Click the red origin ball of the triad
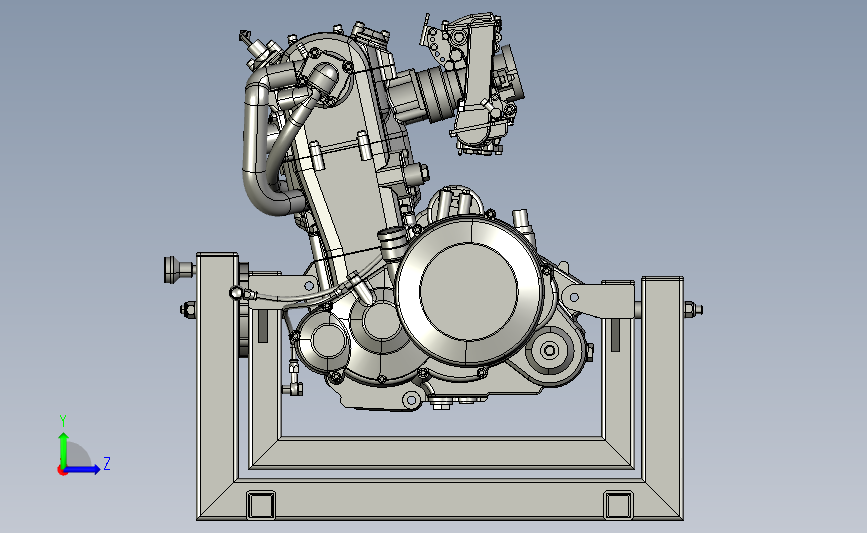 62,471
